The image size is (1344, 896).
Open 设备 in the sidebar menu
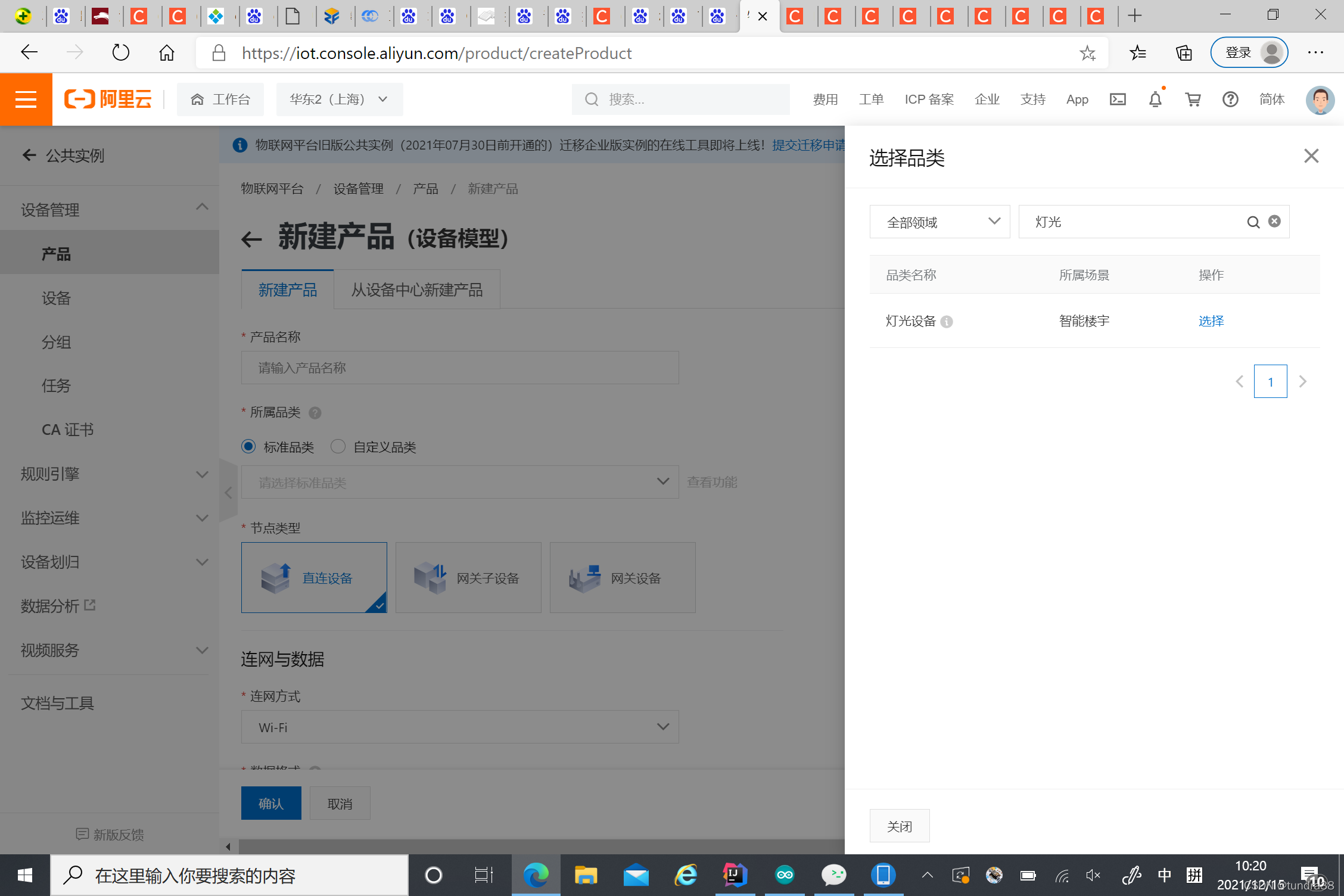coord(56,298)
